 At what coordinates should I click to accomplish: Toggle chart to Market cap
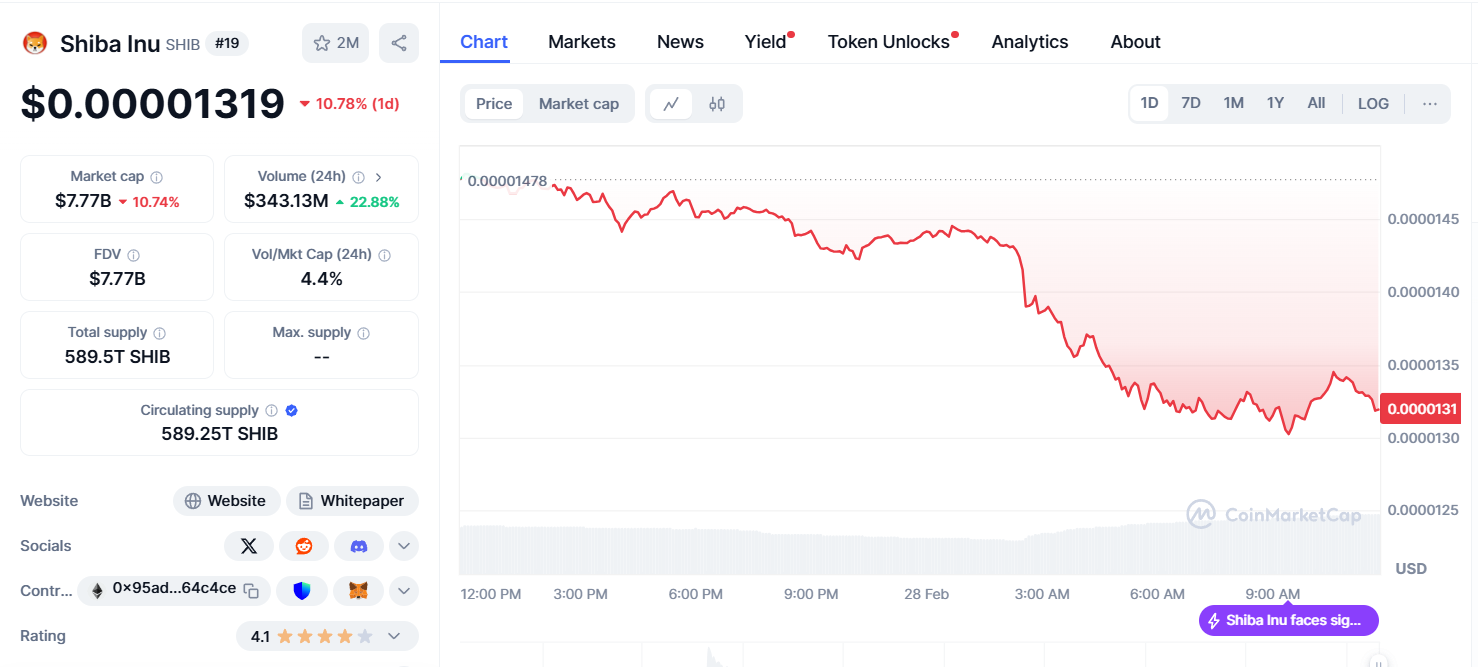(x=578, y=104)
